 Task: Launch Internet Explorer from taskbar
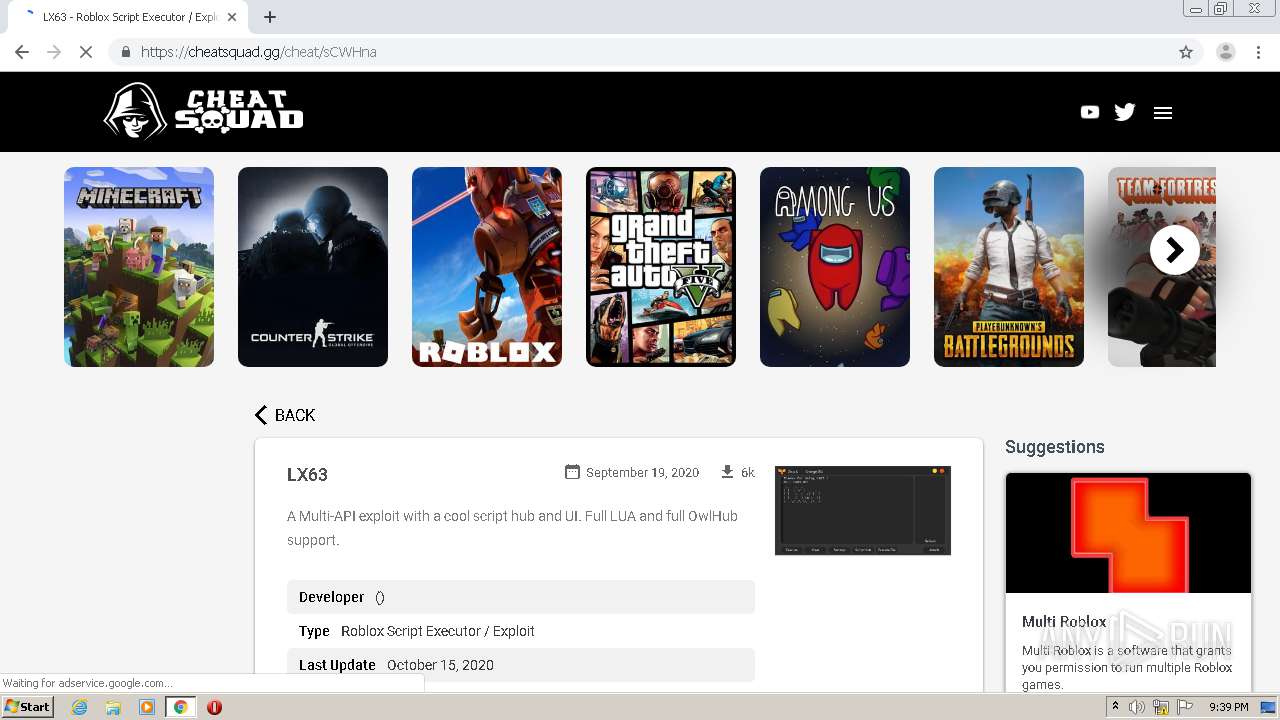point(80,707)
